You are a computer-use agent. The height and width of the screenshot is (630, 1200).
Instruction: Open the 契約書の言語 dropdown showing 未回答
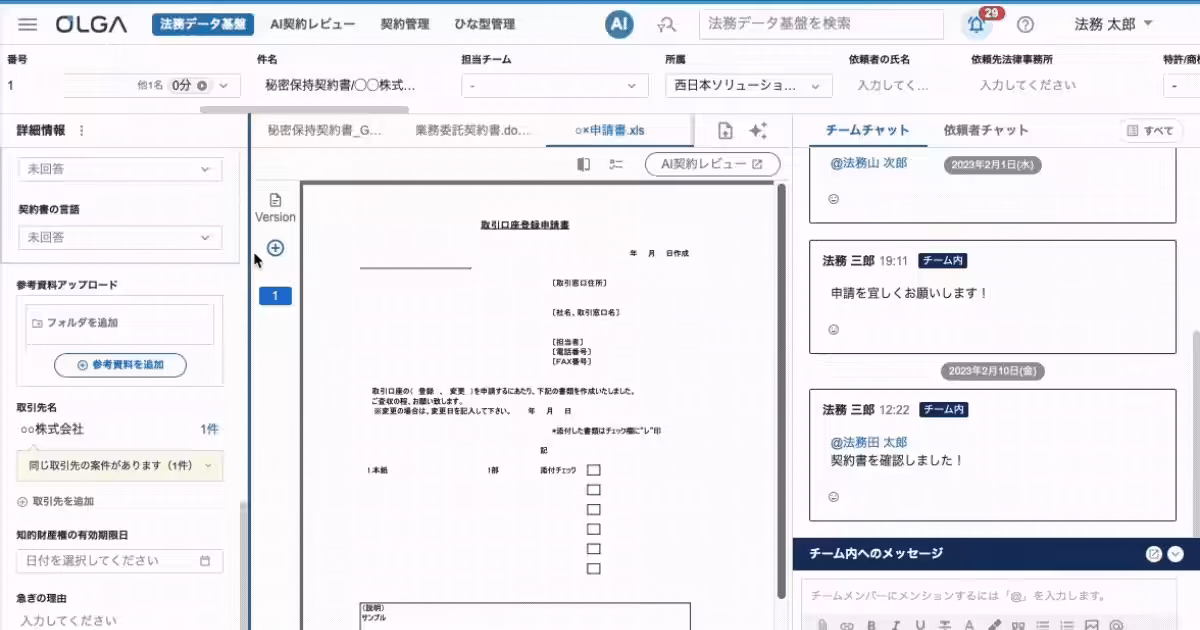click(119, 237)
